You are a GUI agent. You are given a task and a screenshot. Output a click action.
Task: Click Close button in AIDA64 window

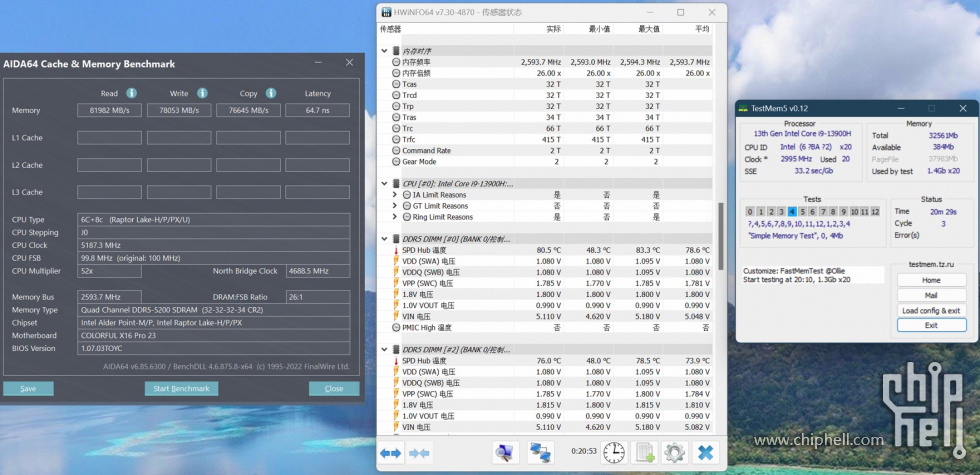click(334, 389)
